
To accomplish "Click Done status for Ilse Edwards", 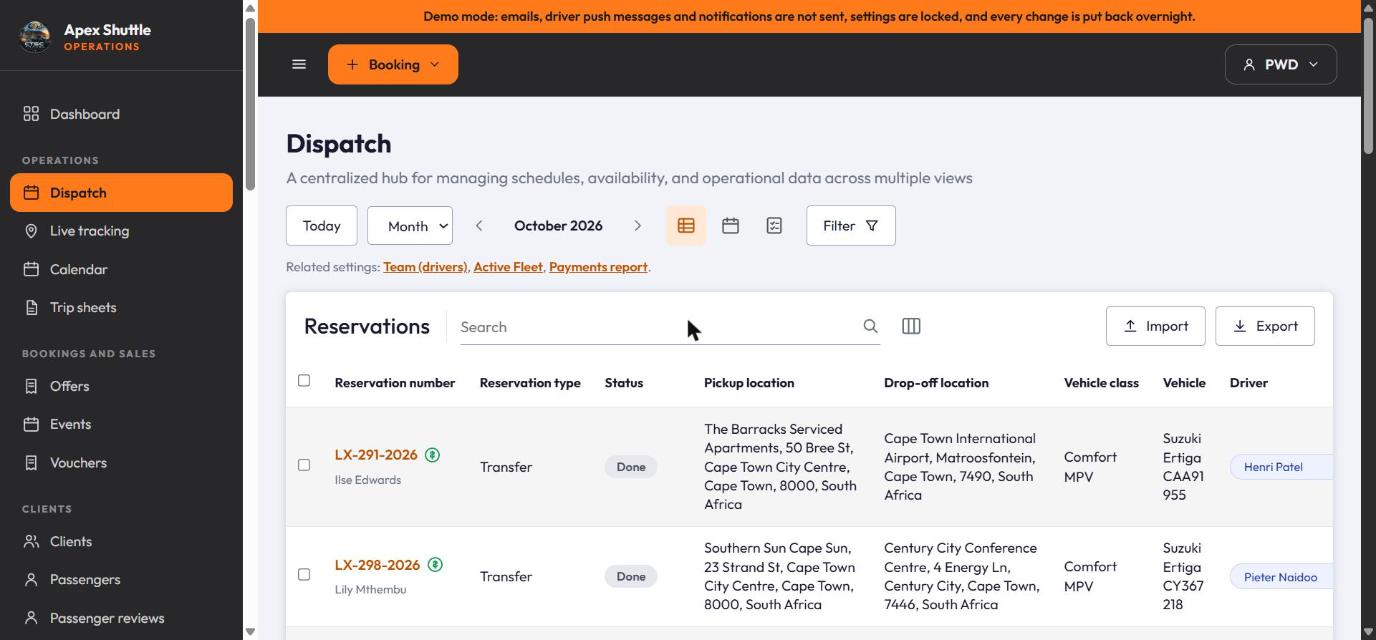I will click(x=631, y=467).
